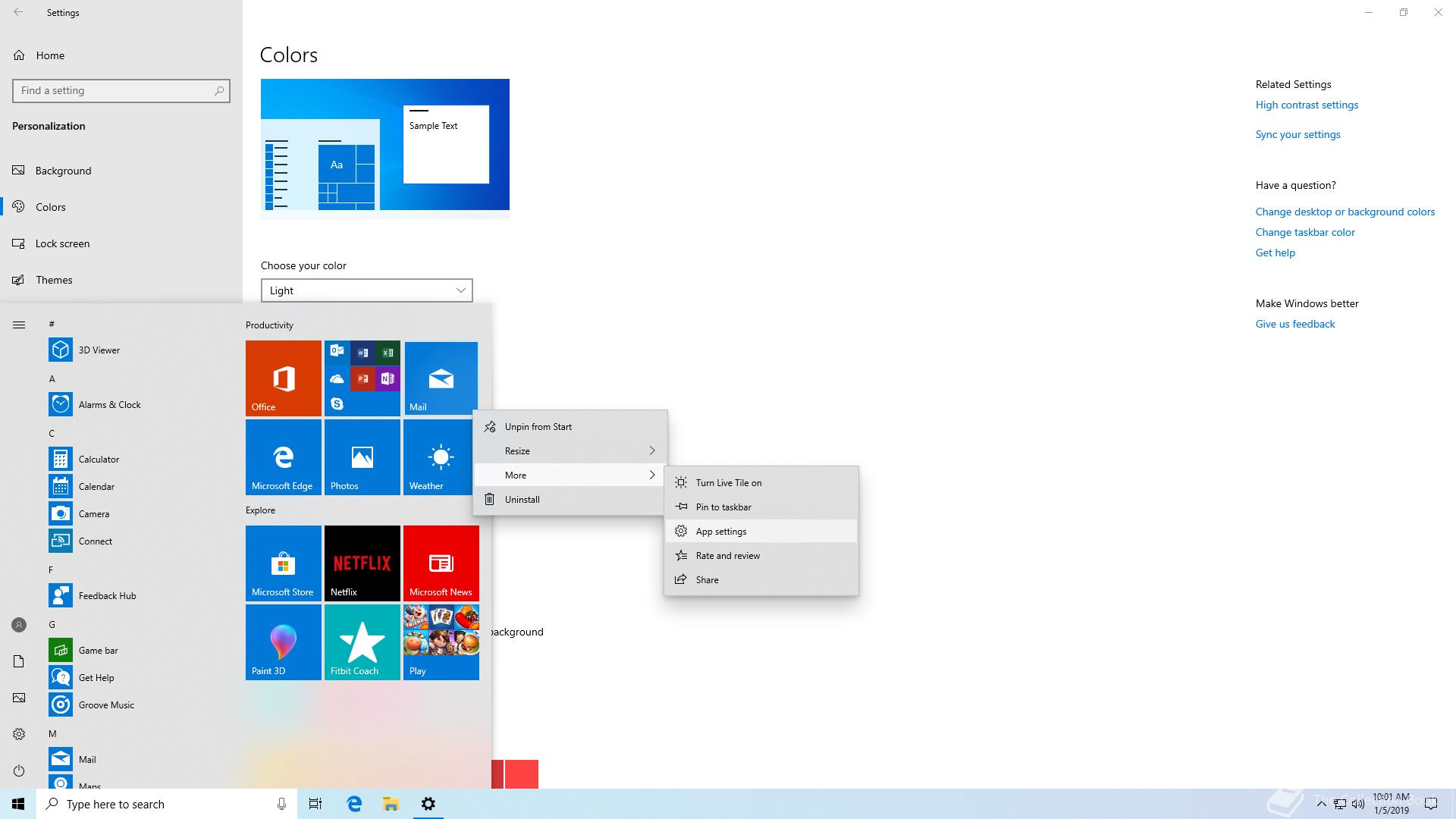This screenshot has width=1456, height=819.
Task: Open Feedback Hub from the app list
Action: [136, 595]
